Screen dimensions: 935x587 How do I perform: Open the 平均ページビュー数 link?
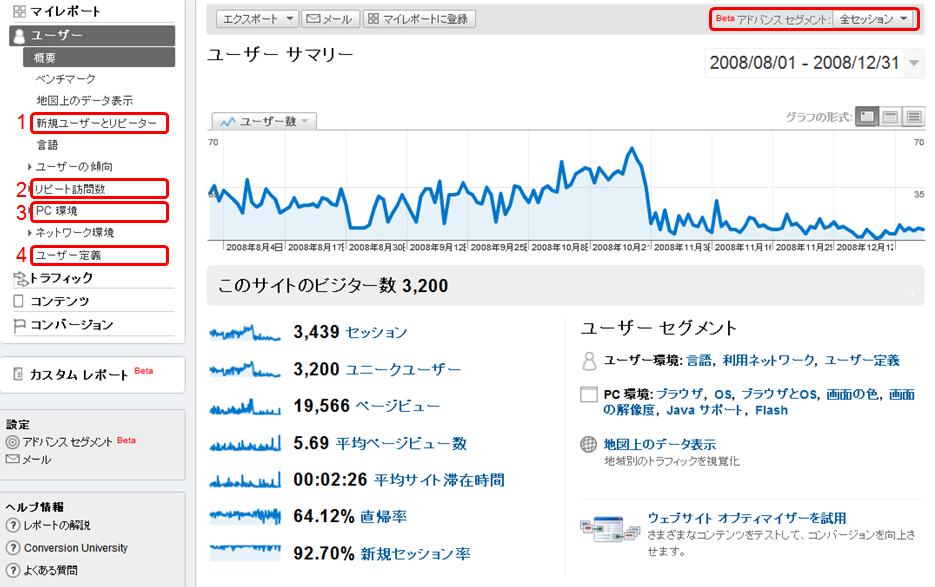coord(401,443)
